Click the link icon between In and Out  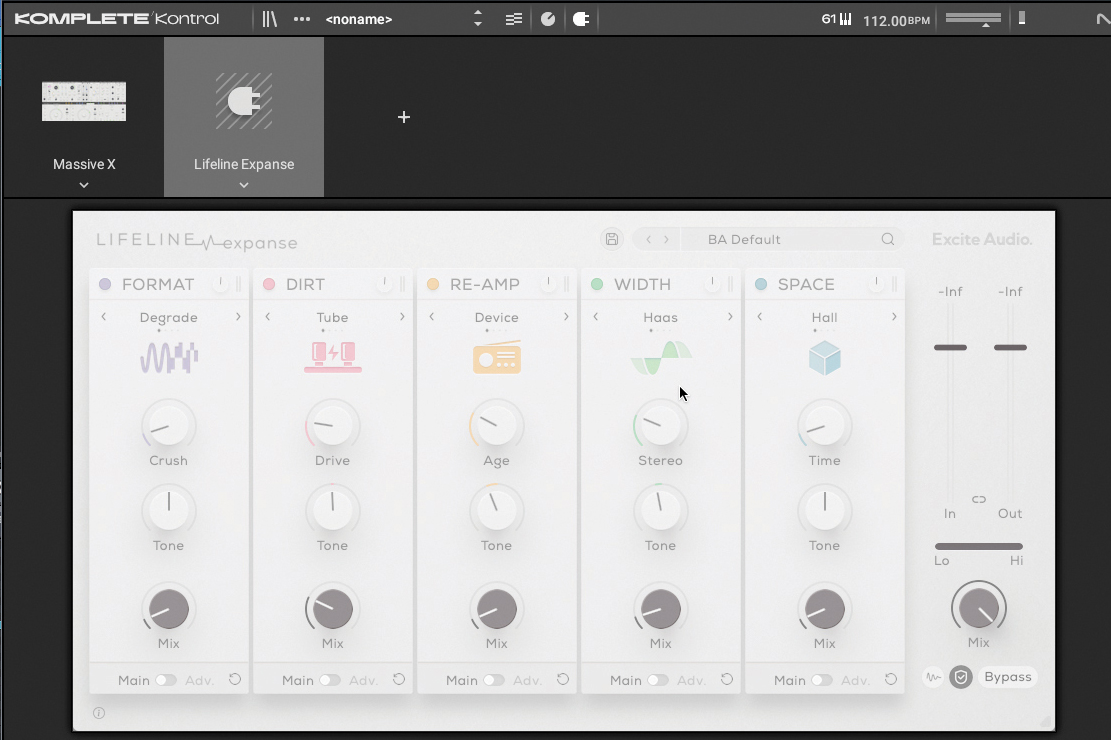tap(979, 500)
